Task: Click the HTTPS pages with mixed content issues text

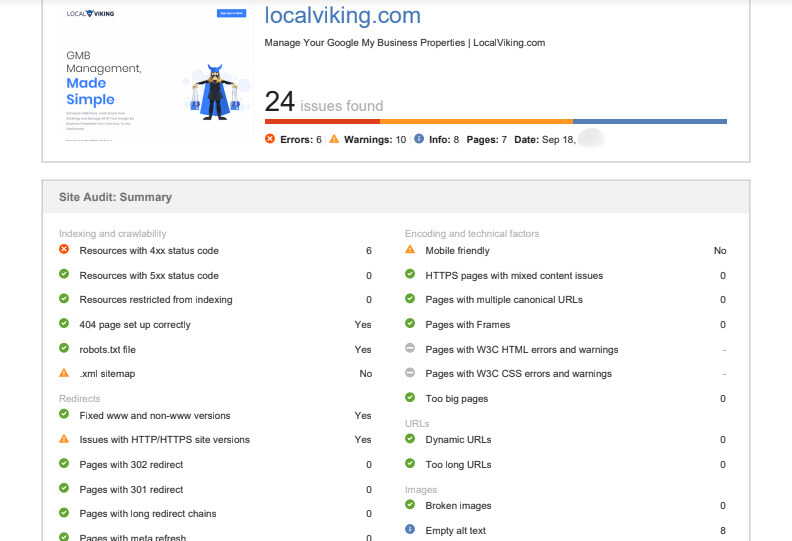Action: pos(514,275)
